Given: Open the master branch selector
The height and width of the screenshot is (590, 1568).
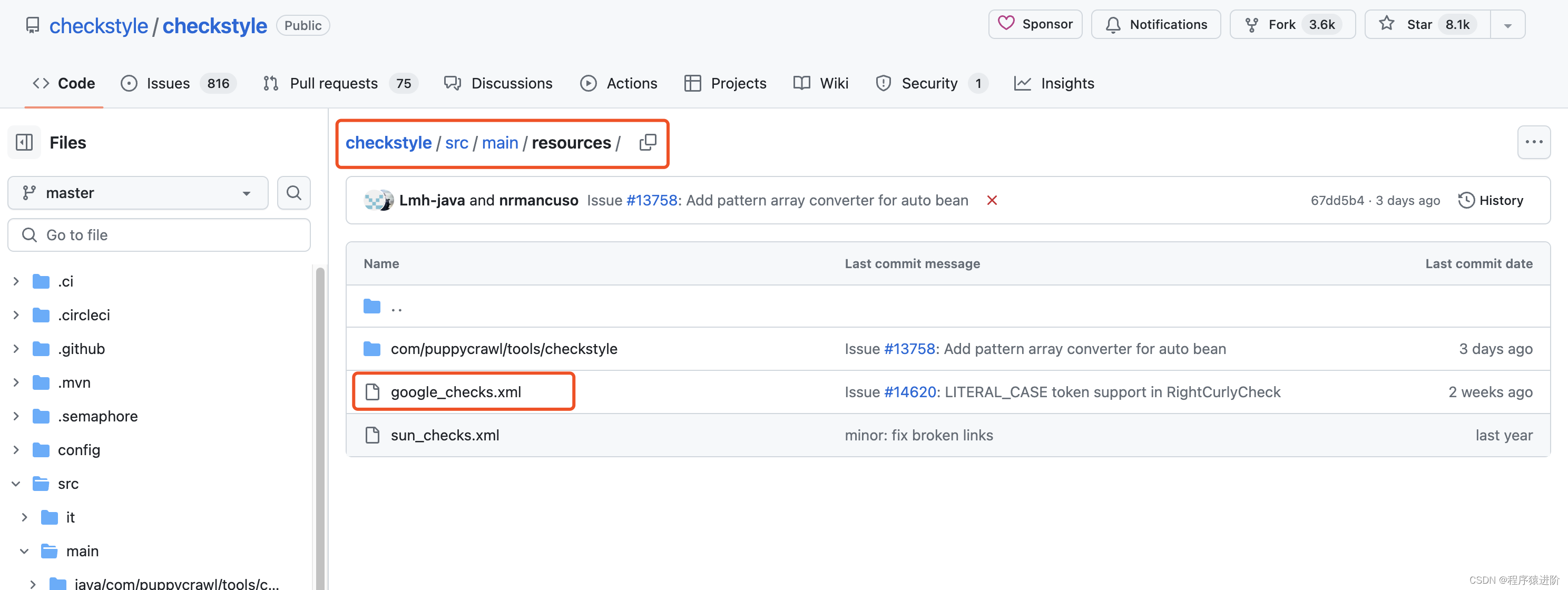Looking at the screenshot, I should [x=138, y=192].
